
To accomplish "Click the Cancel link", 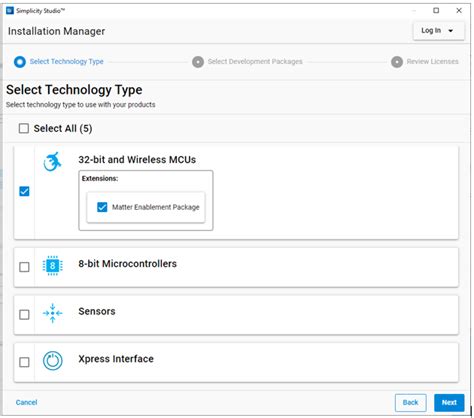I will click(26, 402).
